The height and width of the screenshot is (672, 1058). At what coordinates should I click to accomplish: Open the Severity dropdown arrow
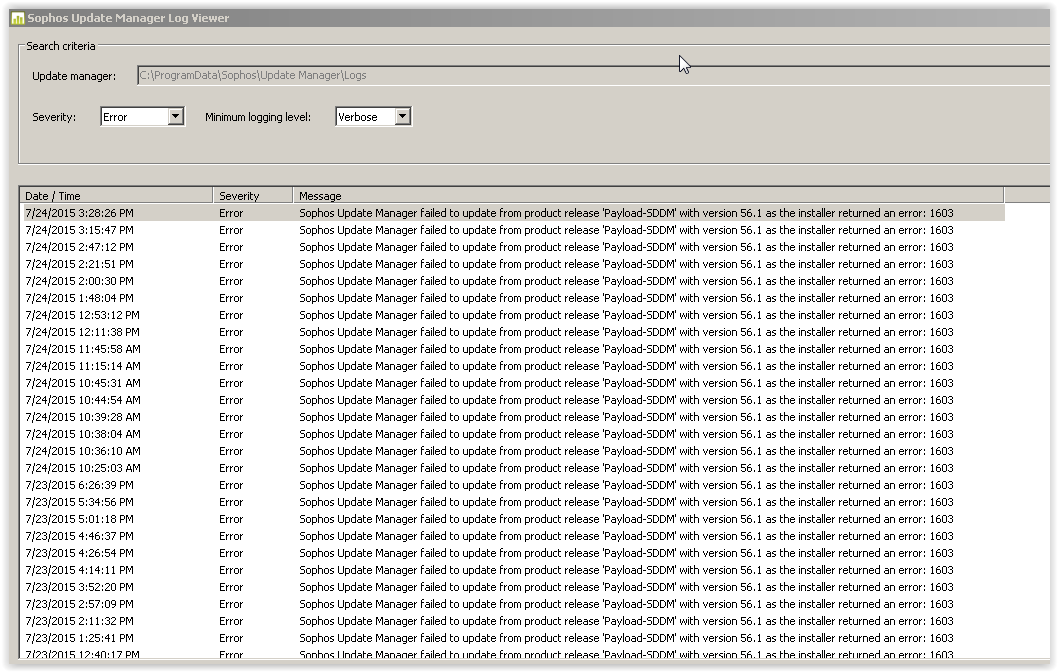tap(175, 117)
